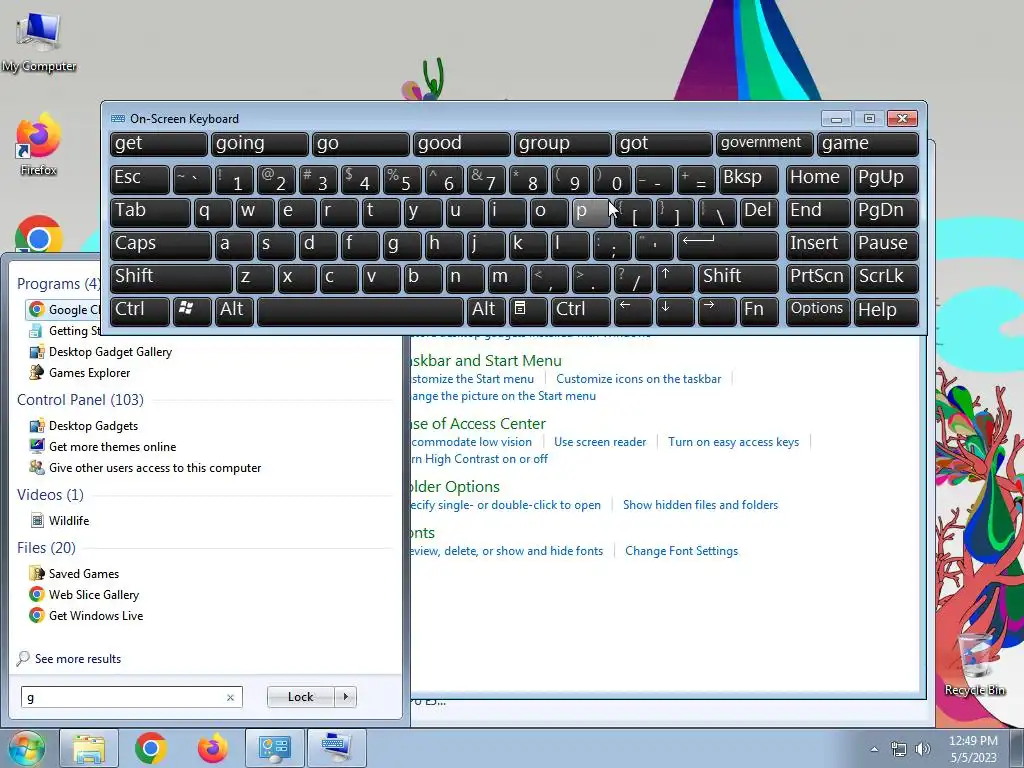Open Show hidden files and folders link
Viewport: 1024px width, 768px height.
(x=700, y=505)
